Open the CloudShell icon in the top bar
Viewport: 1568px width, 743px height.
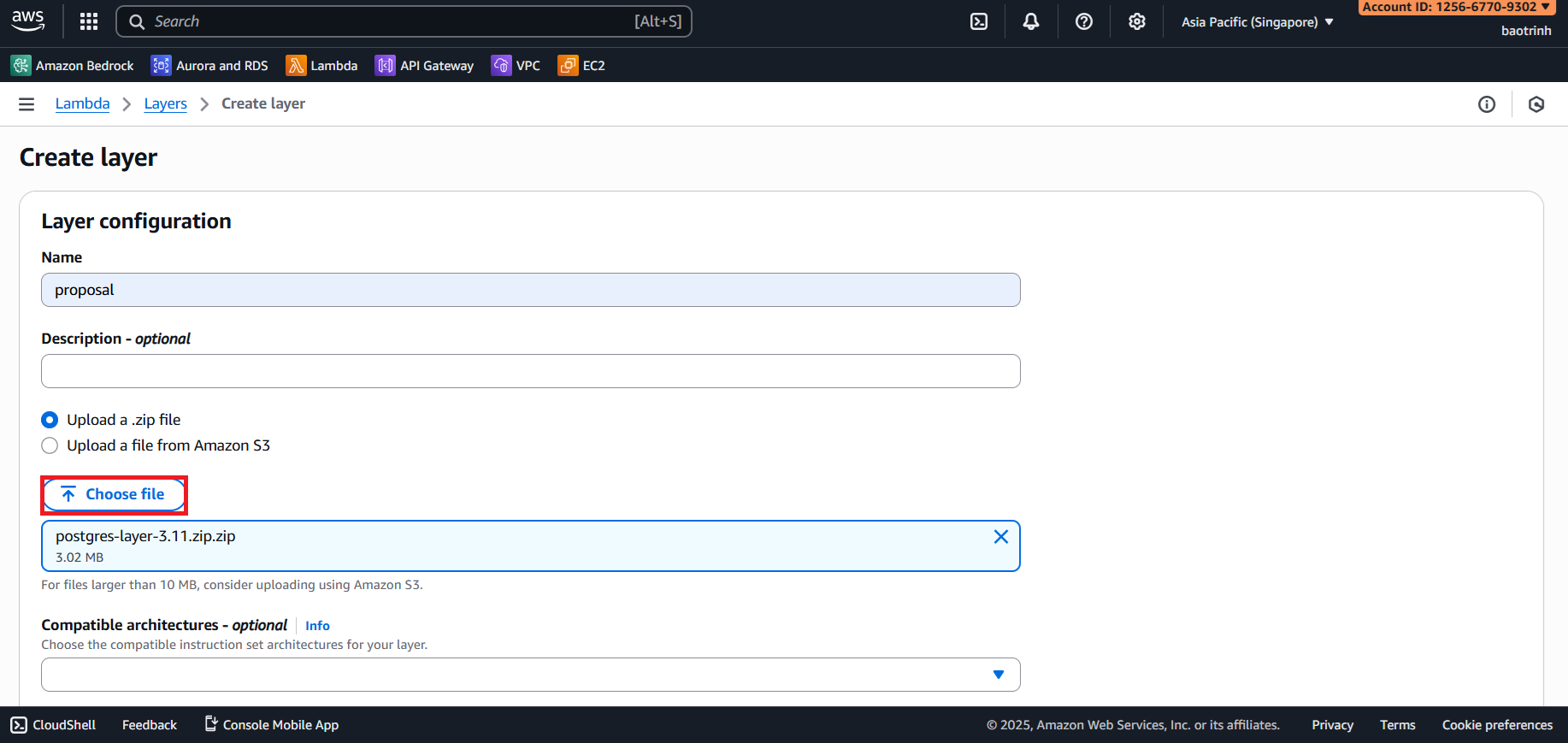pyautogui.click(x=979, y=21)
